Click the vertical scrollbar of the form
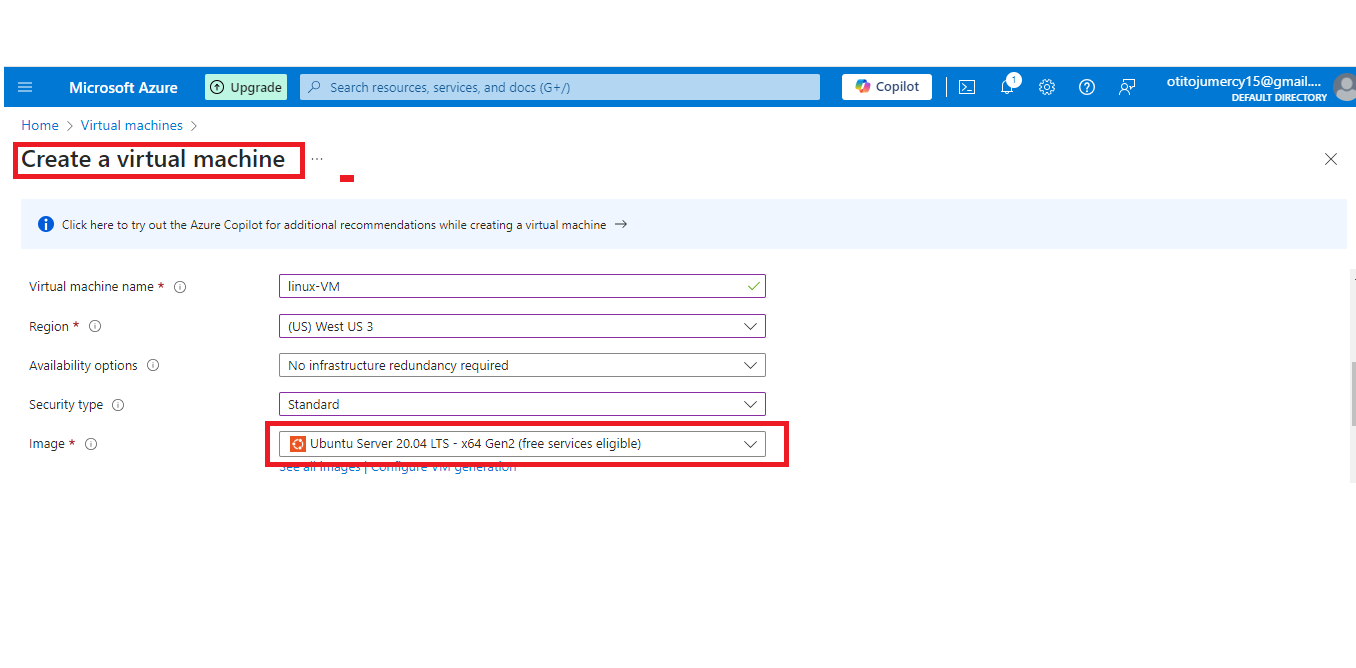The height and width of the screenshot is (668, 1356). pyautogui.click(x=1352, y=395)
